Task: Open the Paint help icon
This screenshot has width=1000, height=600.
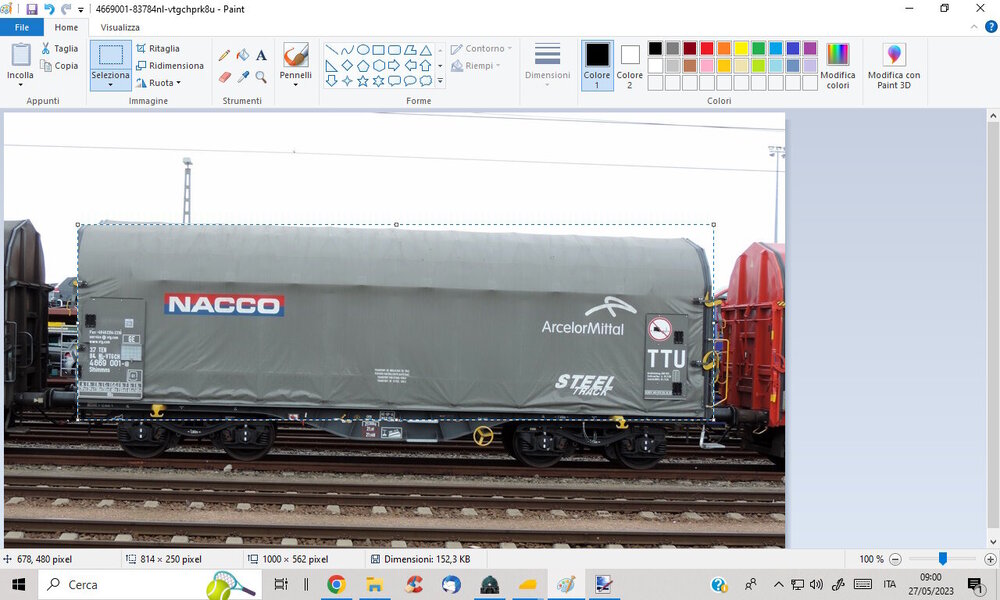Action: point(991,27)
